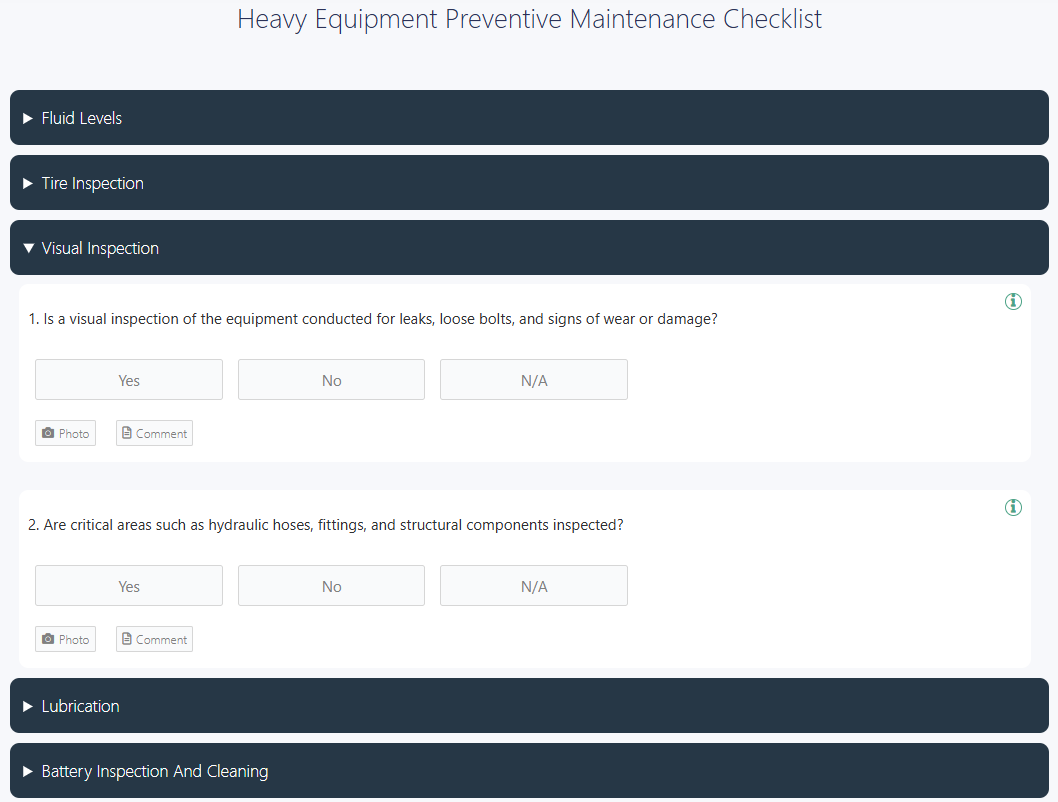The image size is (1058, 802).
Task: Select N/A for the hydraulic hoses question
Action: (x=534, y=585)
